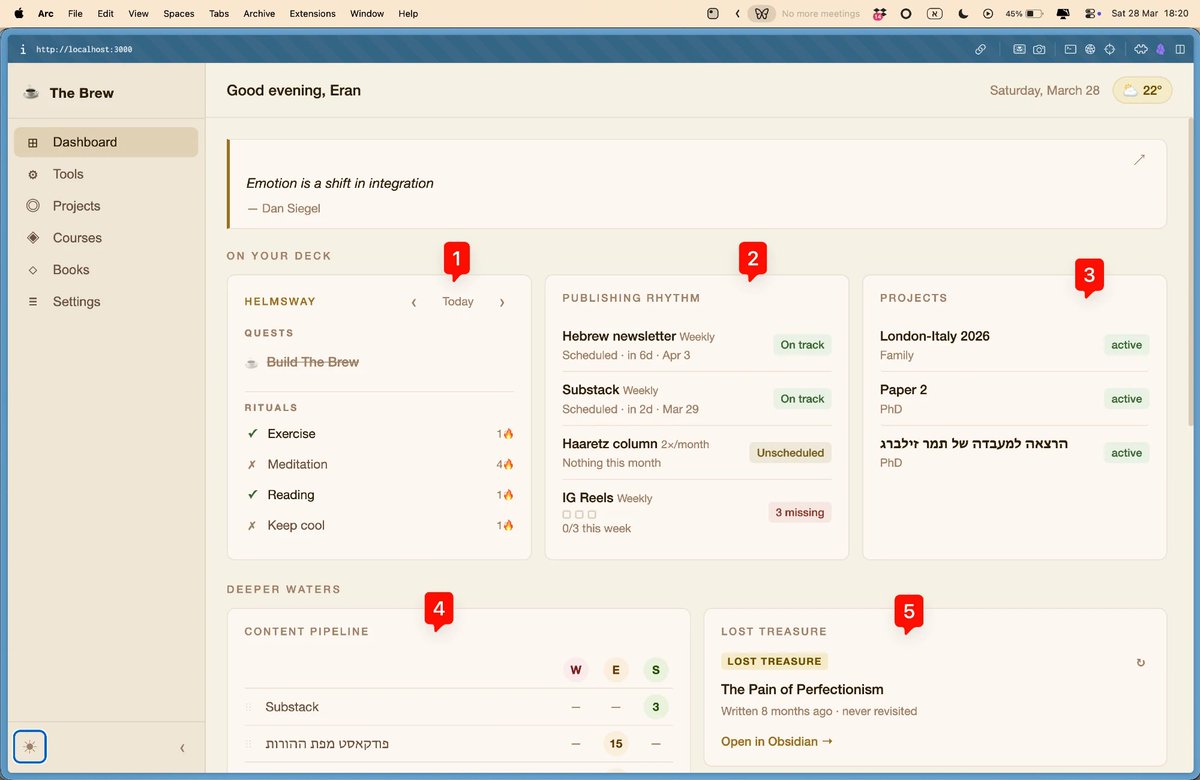Open macOS Control Center icon
Screen dimensions: 1200x780
(1090, 14)
